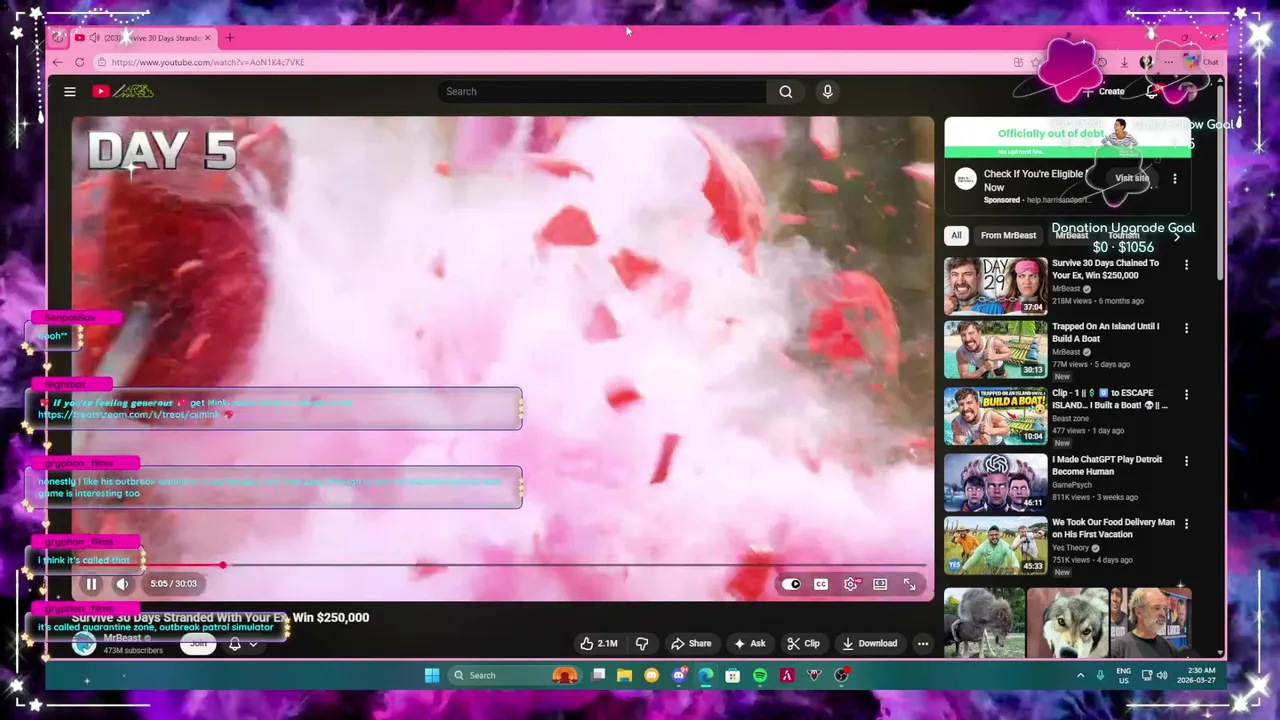Select the All filter chip
1280x720 pixels.
[x=956, y=235]
